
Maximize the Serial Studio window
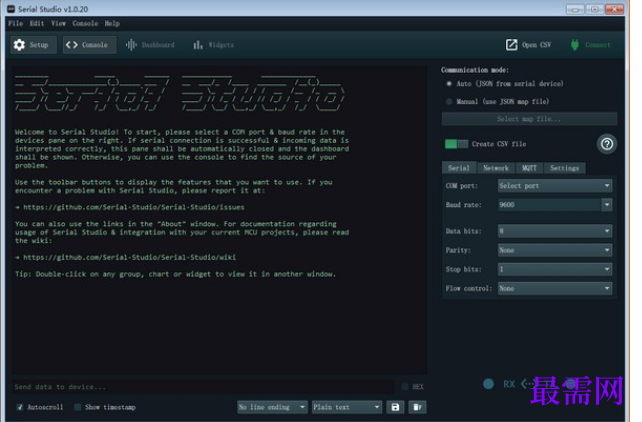[595, 9]
